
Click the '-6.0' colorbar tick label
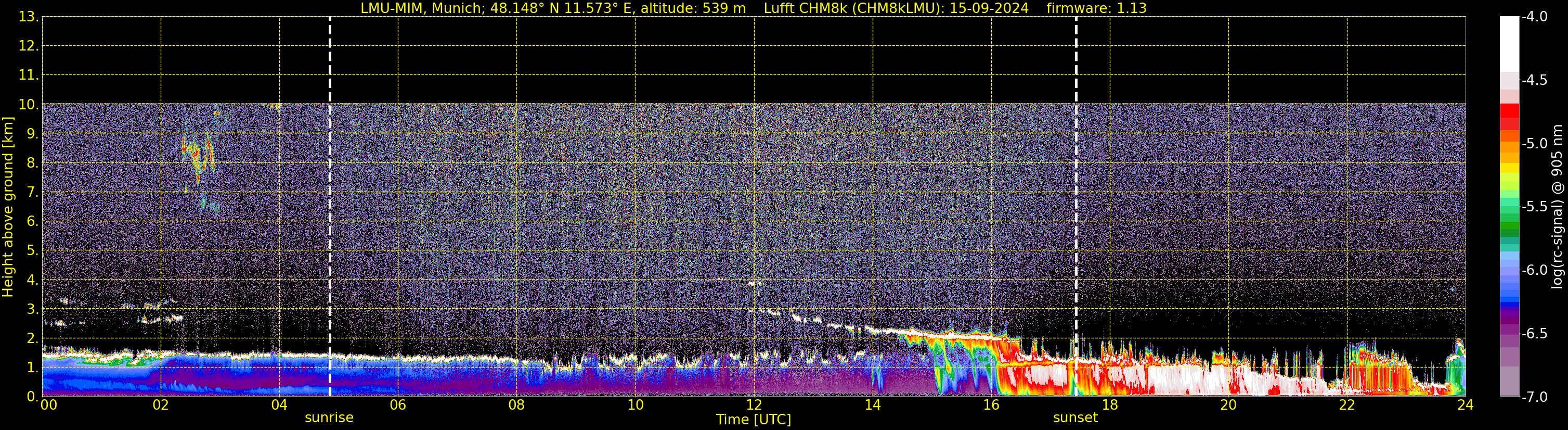click(x=1535, y=270)
